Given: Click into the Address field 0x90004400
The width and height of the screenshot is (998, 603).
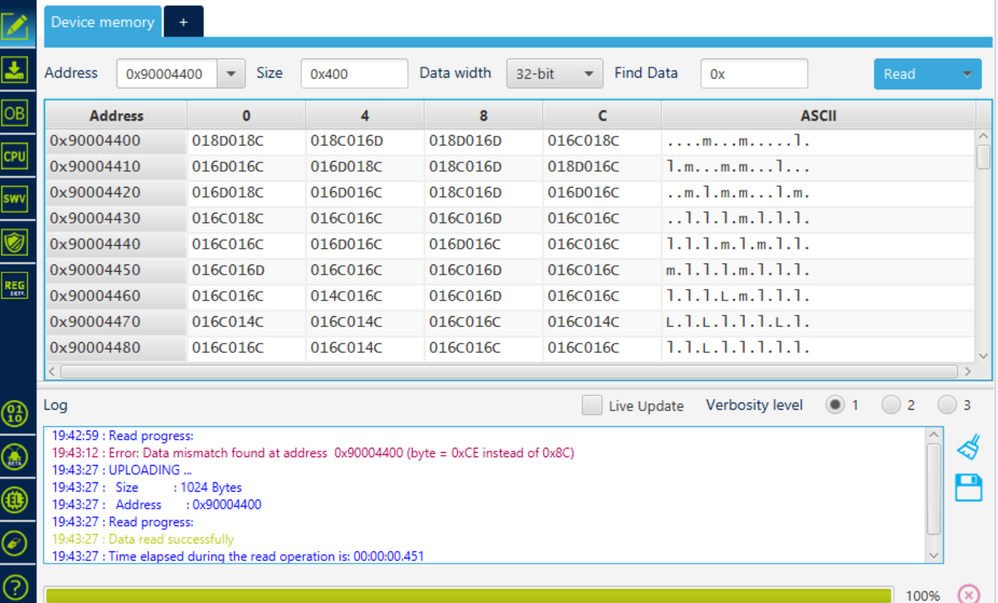Looking at the screenshot, I should point(167,74).
